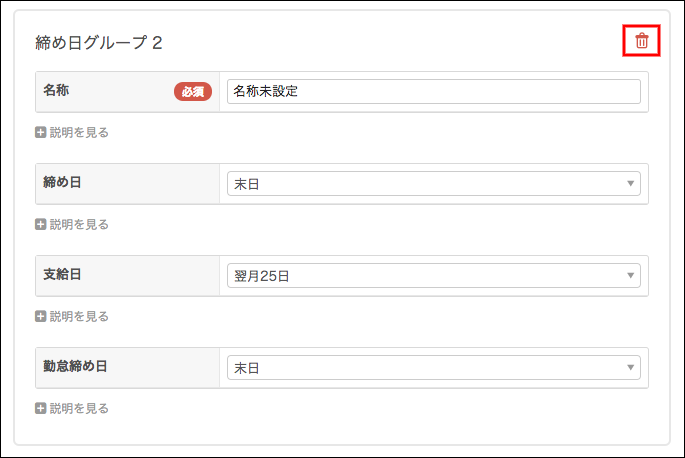The height and width of the screenshot is (458, 685).
Task: Show 説明を見る text under 勤怠締め日
Action: [x=79, y=408]
